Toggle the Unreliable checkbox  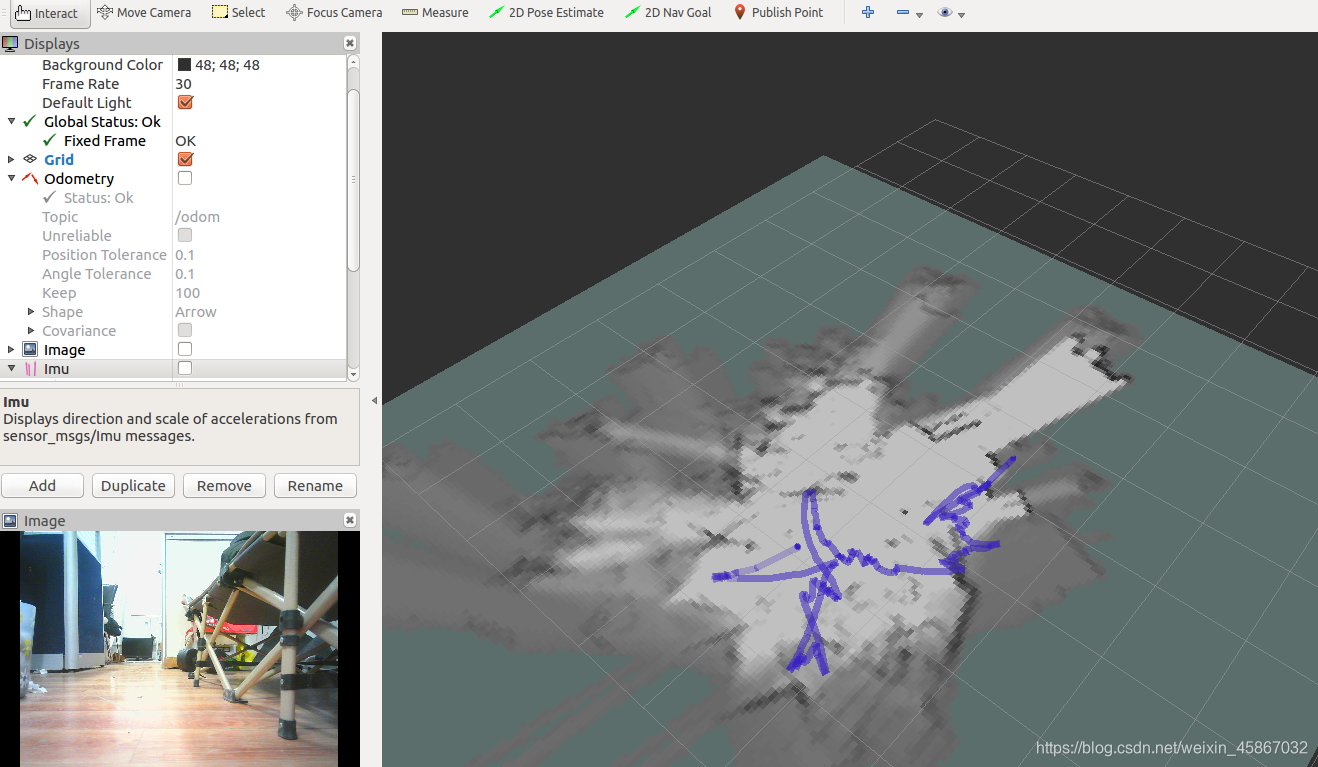[x=185, y=235]
